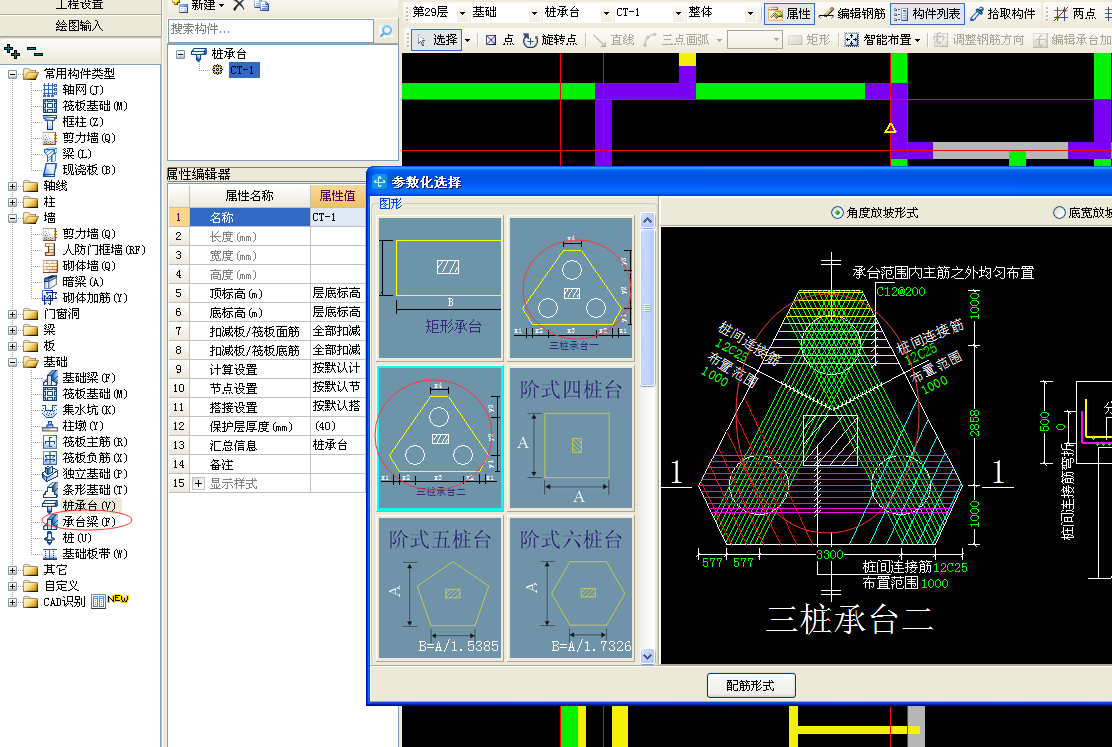Choose the 三桩承台一 shape thumbnail
This screenshot has width=1112, height=747.
point(571,287)
